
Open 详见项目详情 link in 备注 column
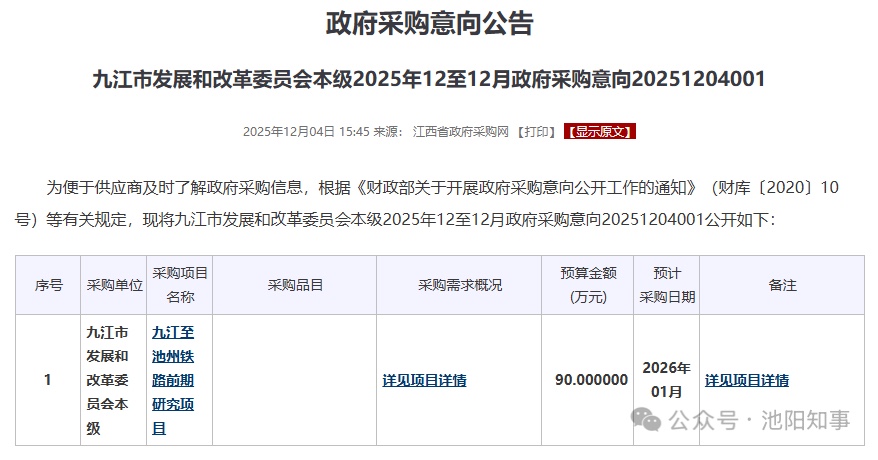(x=746, y=380)
